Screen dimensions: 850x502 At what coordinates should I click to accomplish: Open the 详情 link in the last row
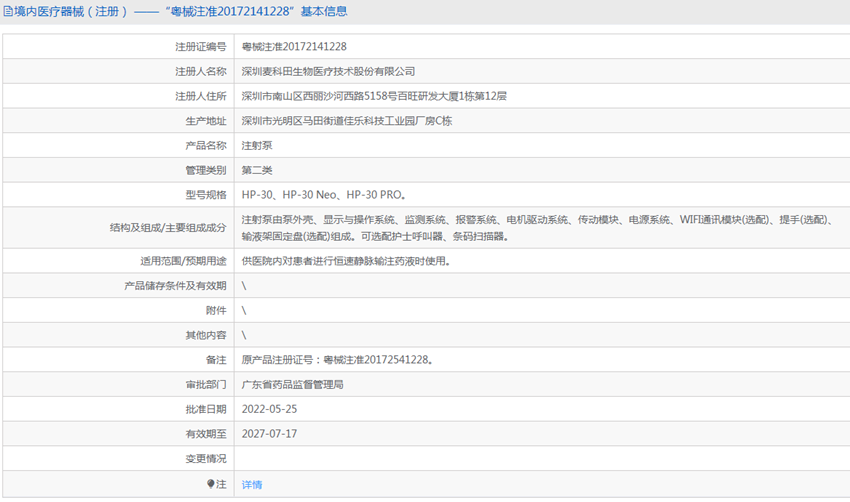(x=251, y=484)
